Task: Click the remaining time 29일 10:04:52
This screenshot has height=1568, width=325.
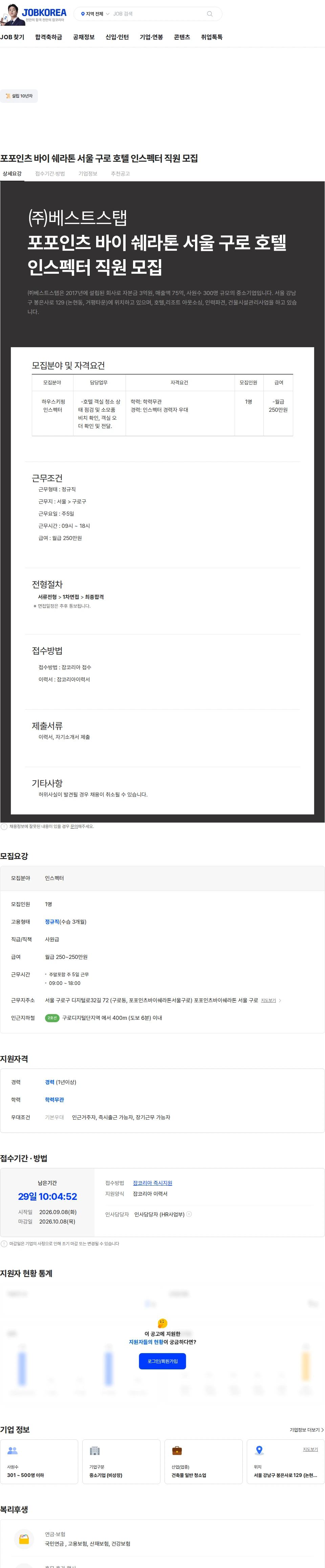Action: [x=47, y=1197]
